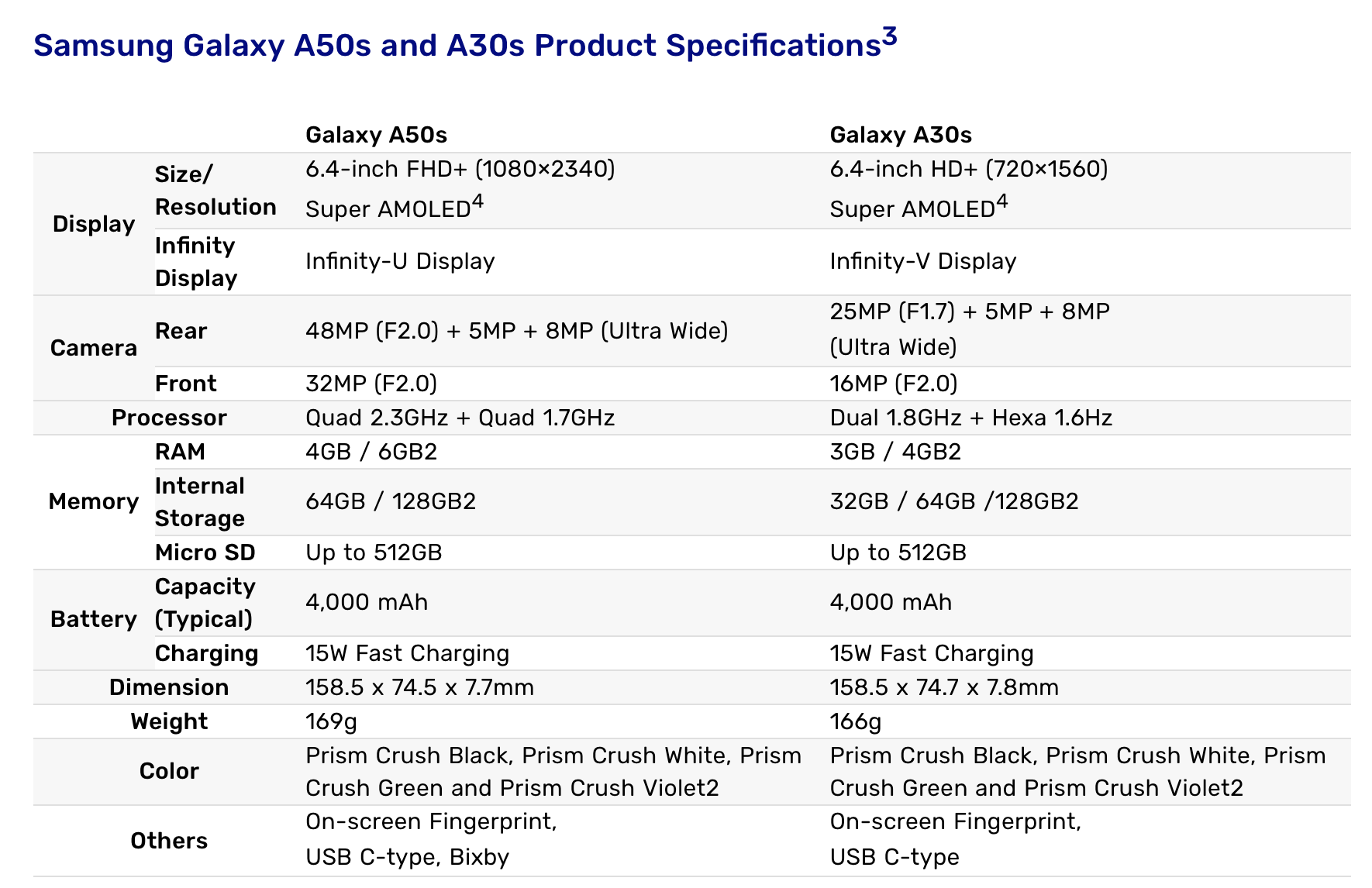
Task: Select A30s 15W Fast Charging cell
Action: 932,653
